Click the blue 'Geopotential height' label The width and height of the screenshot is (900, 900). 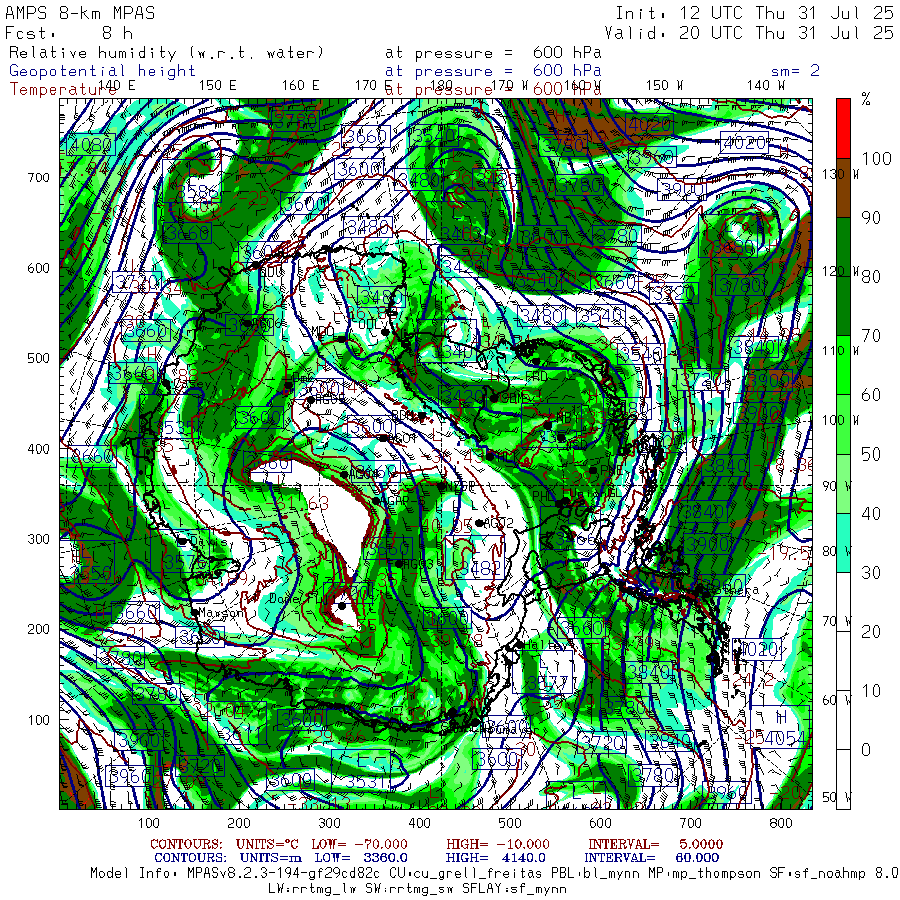tap(102, 71)
